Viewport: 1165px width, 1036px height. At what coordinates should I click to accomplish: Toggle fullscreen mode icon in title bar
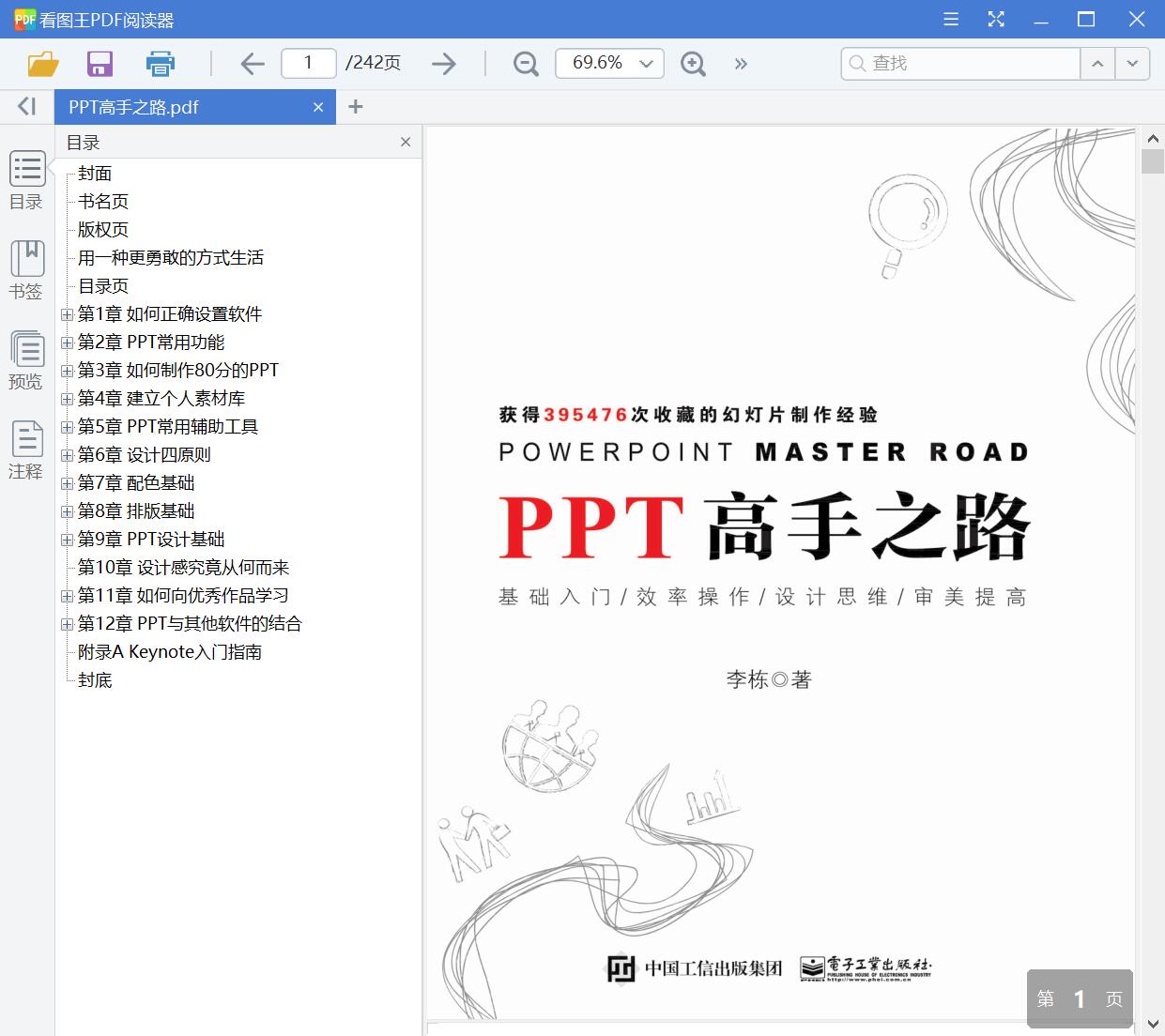pyautogui.click(x=996, y=19)
